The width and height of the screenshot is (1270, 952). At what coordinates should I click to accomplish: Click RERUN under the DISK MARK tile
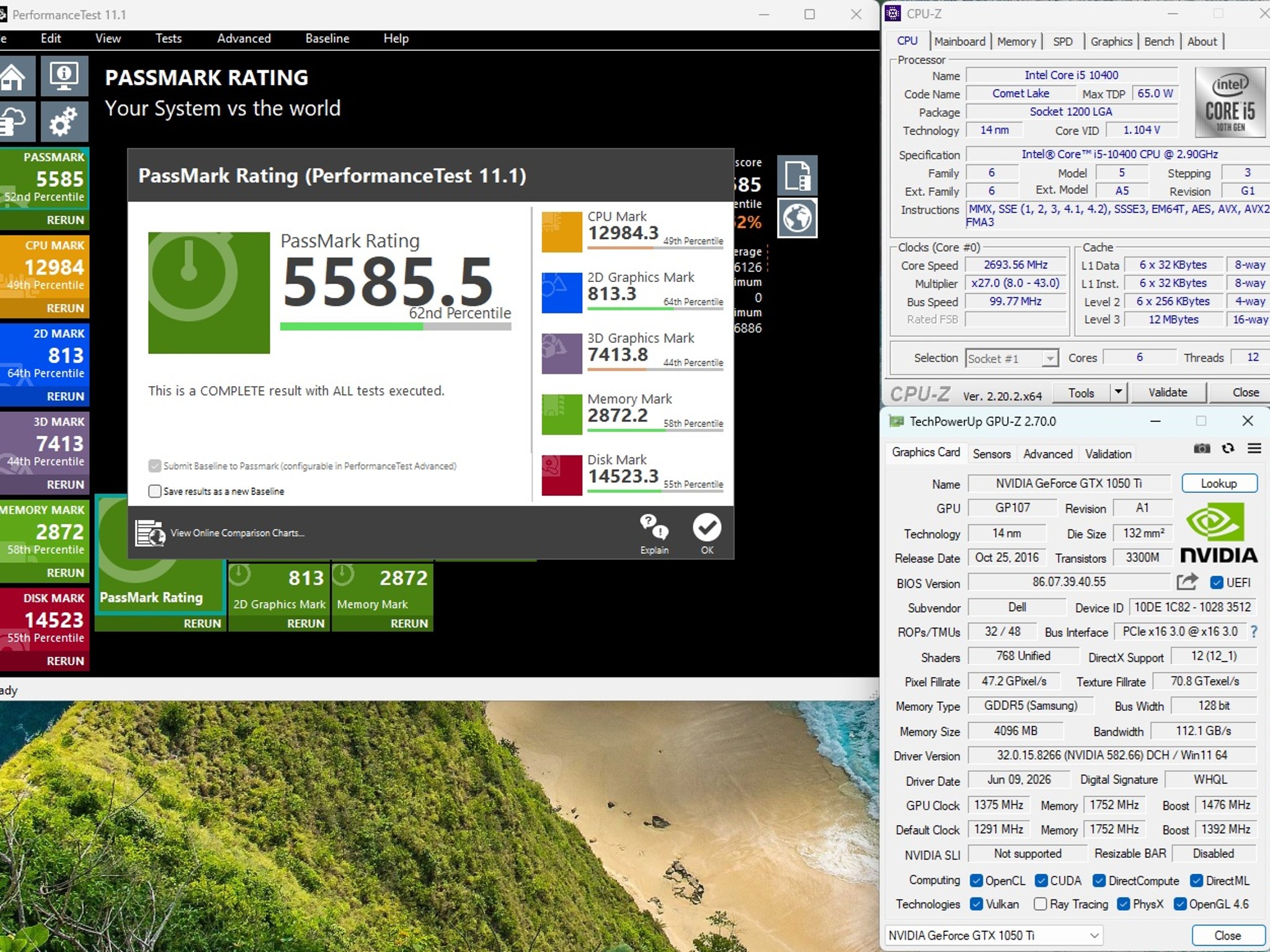65,661
